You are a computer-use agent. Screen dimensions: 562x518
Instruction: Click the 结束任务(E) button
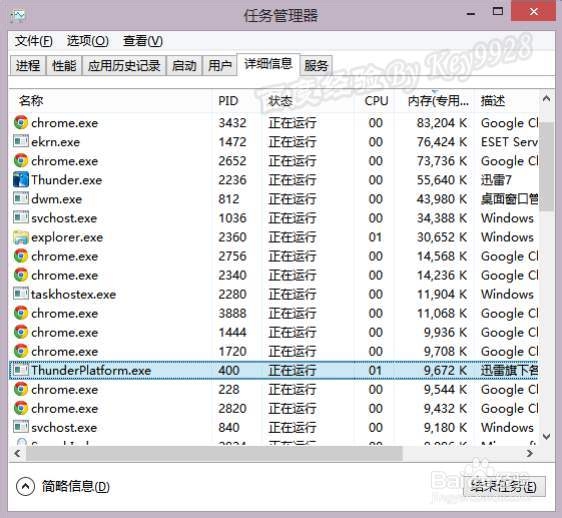[x=504, y=486]
